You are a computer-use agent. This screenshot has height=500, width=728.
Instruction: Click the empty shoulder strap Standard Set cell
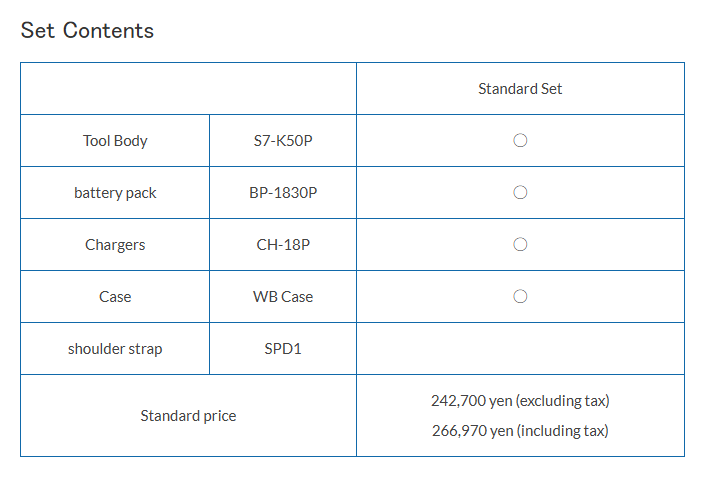point(520,349)
